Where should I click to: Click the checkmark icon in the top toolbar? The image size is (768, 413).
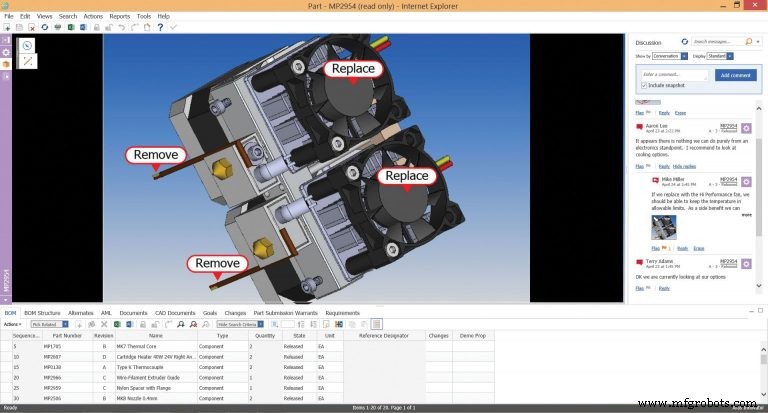[173, 27]
